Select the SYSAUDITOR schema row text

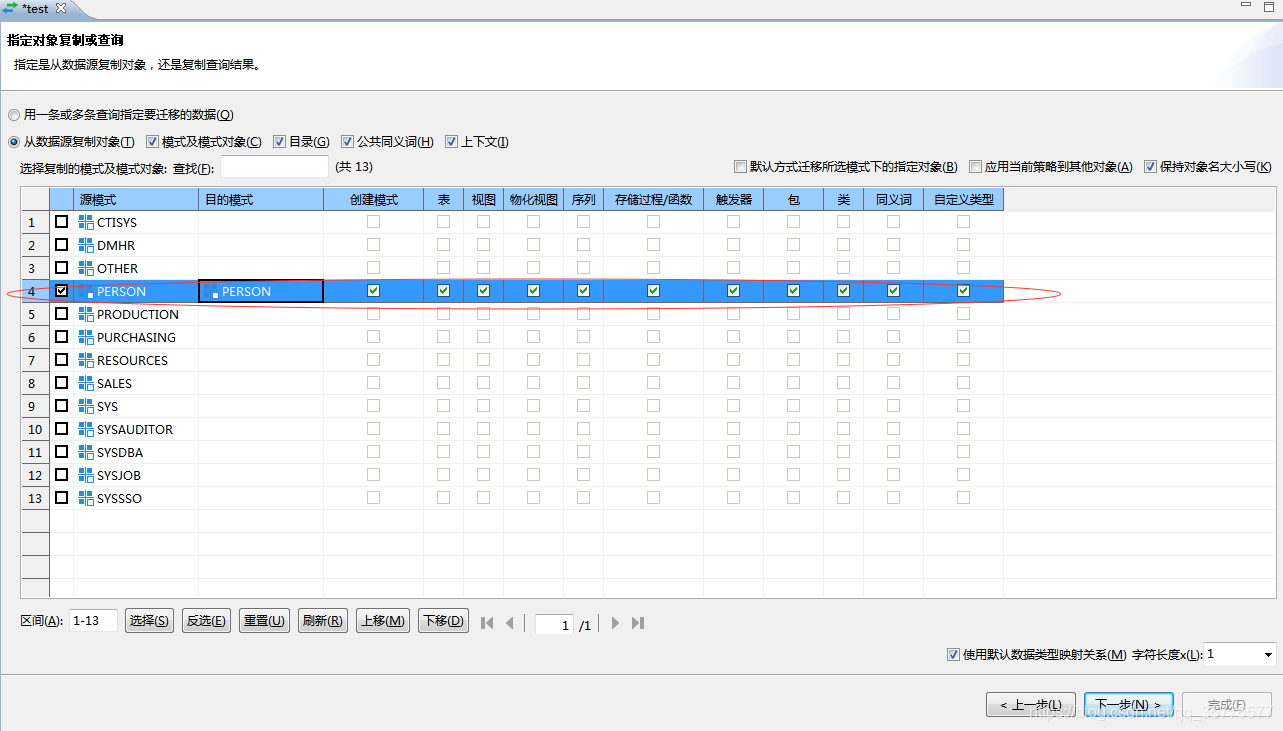tap(135, 429)
